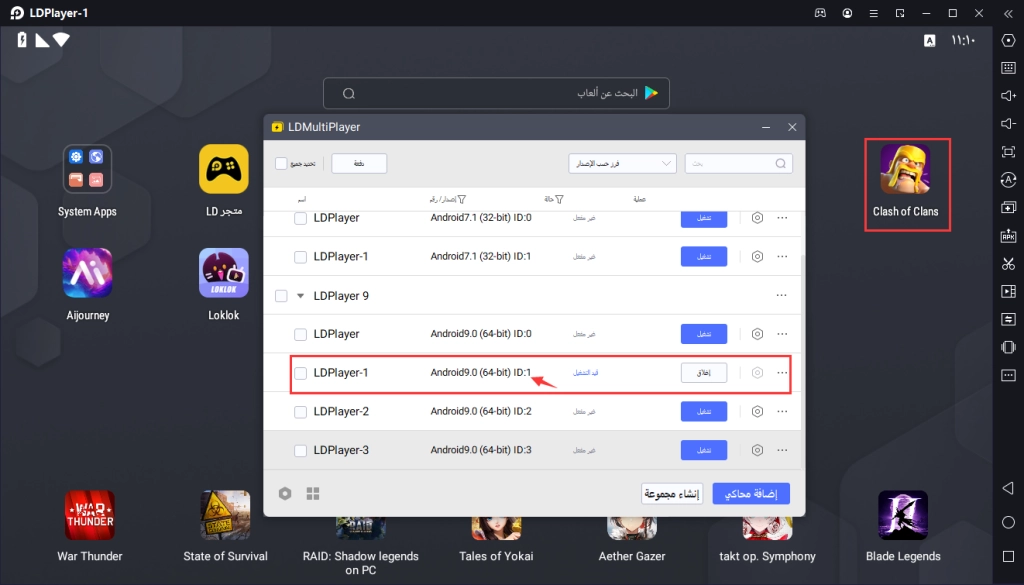
Task: Tick the select-all checkbox in LDMultiPlayer
Action: pyautogui.click(x=281, y=163)
